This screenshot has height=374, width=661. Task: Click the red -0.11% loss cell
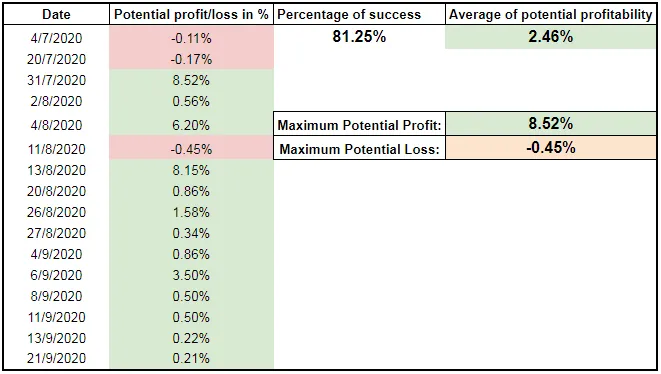(x=191, y=38)
